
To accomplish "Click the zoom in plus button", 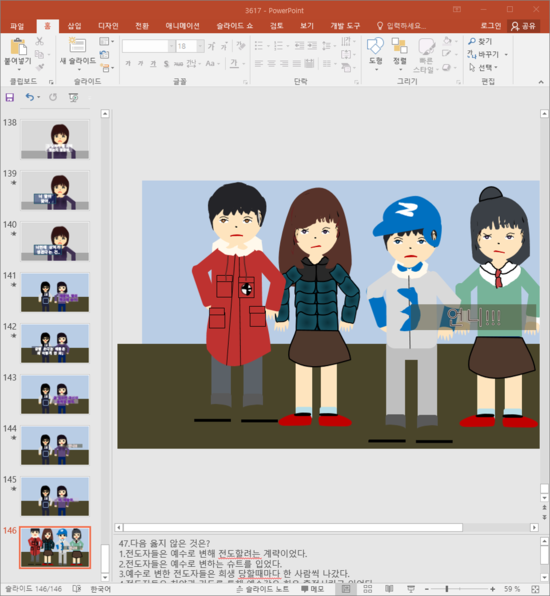I will tap(493, 589).
